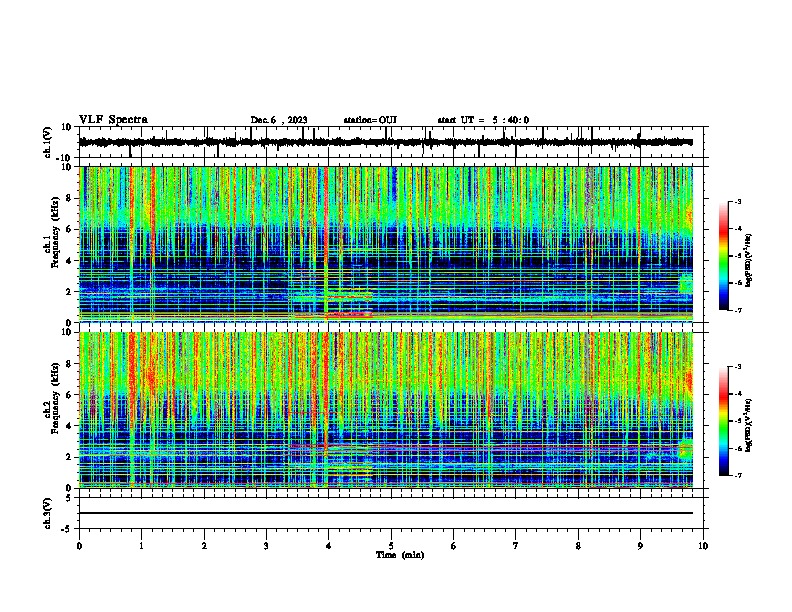Click time axis tick label "3"
This screenshot has width=792, height=612.
tap(266, 546)
